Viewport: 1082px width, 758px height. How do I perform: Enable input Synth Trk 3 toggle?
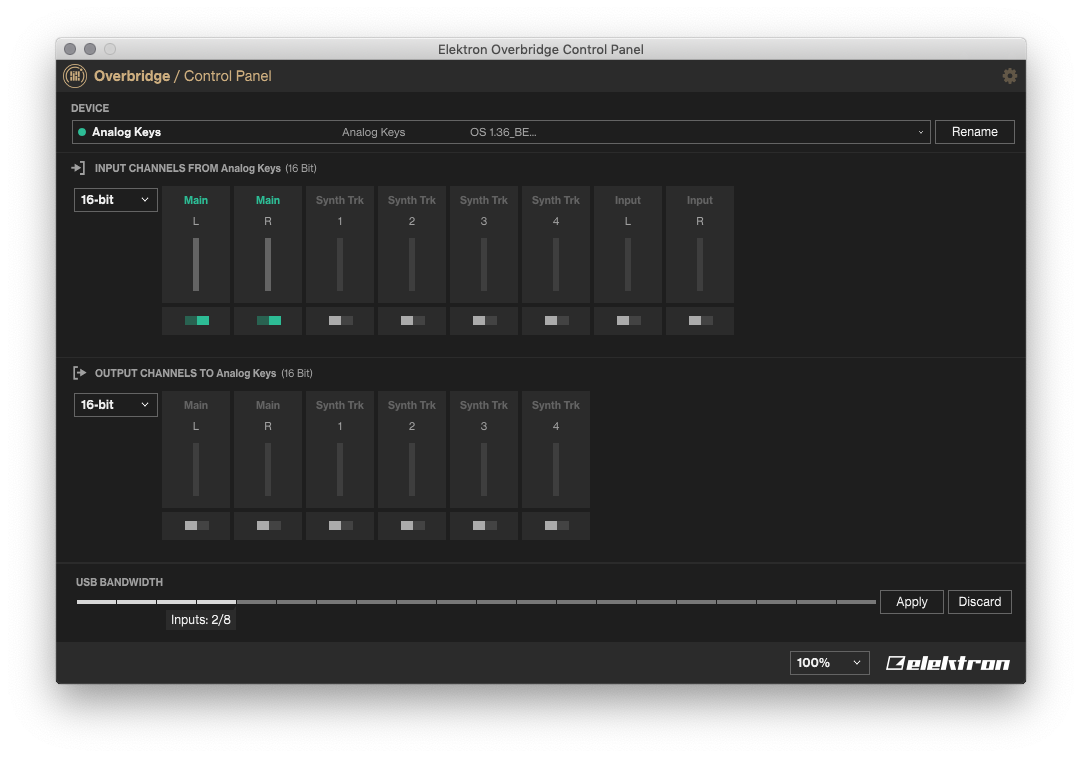pyautogui.click(x=484, y=320)
